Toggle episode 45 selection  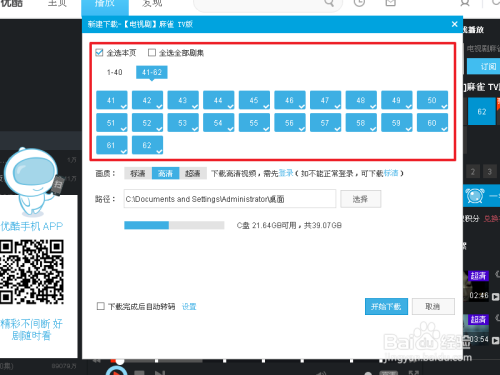[254, 100]
